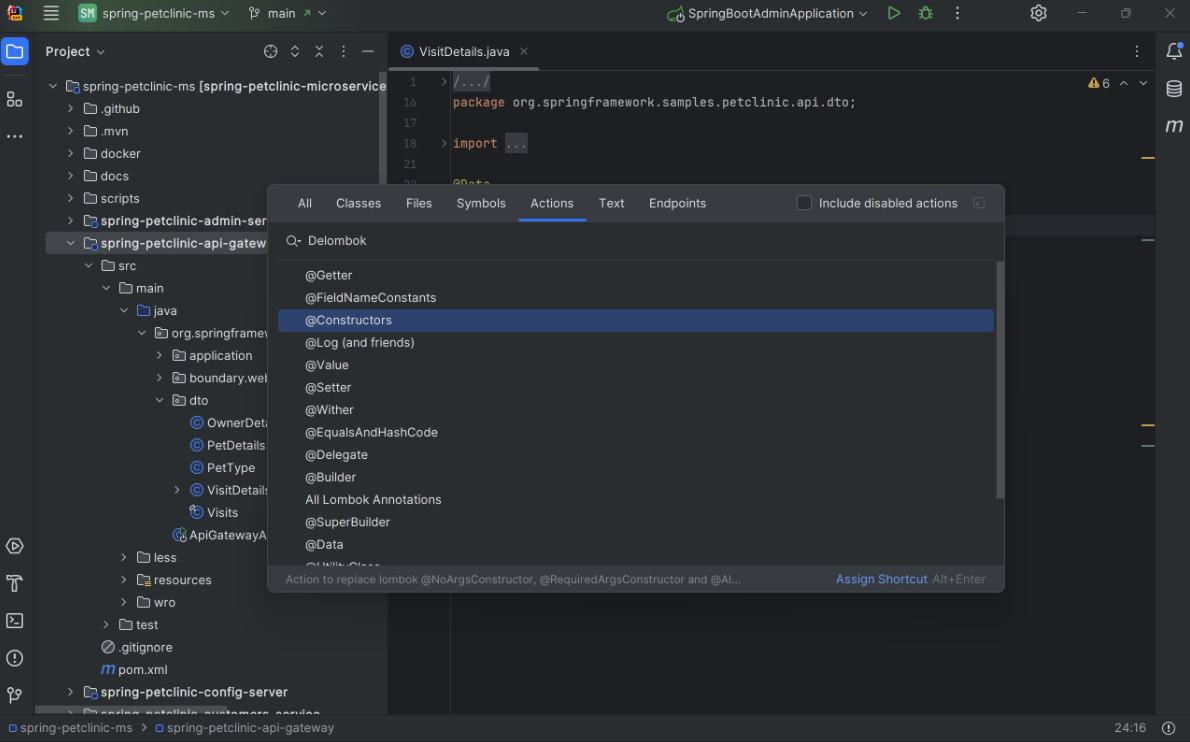Enable Include disabled actions checkbox

tap(804, 203)
